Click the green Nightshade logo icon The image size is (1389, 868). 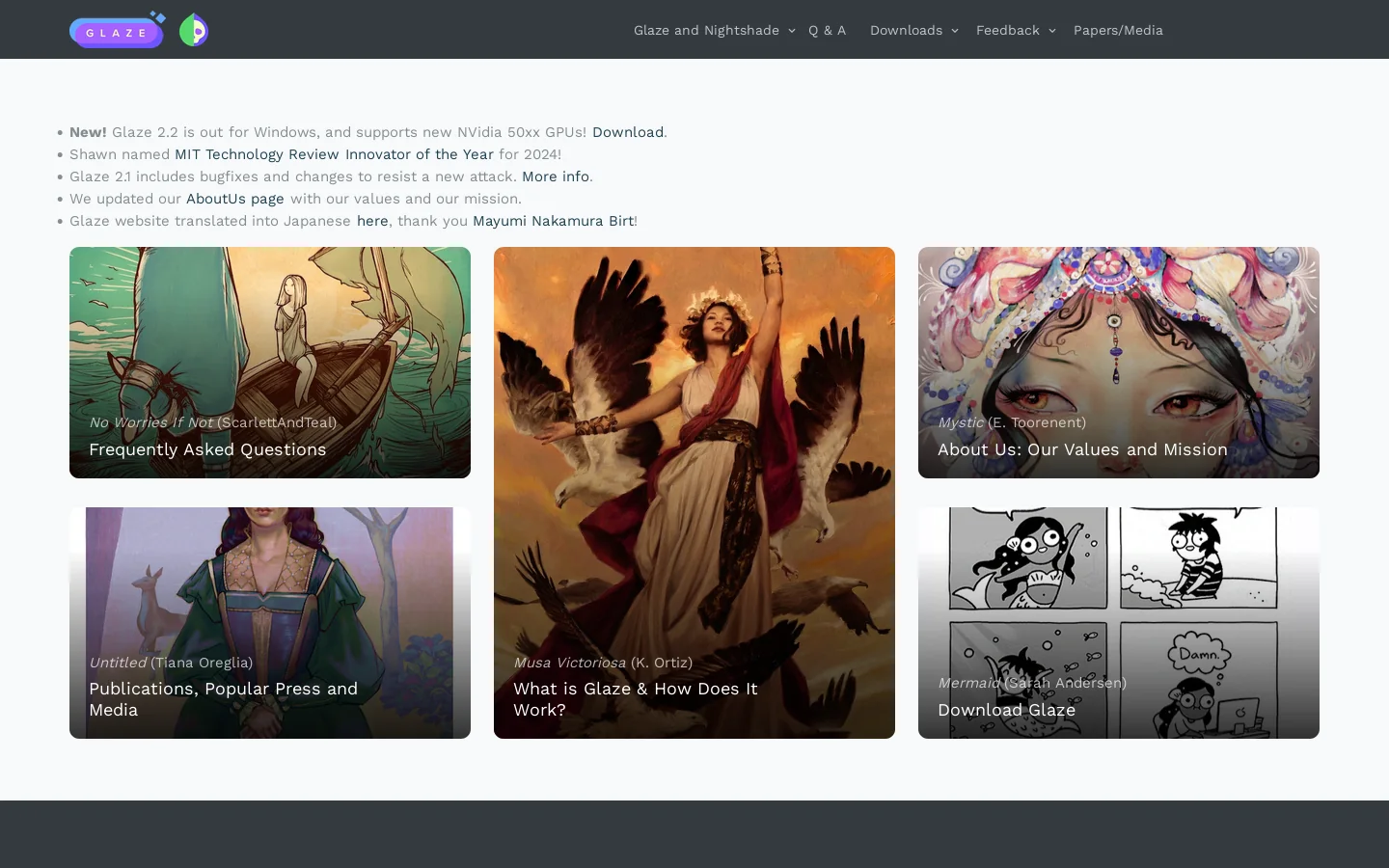coord(193,31)
